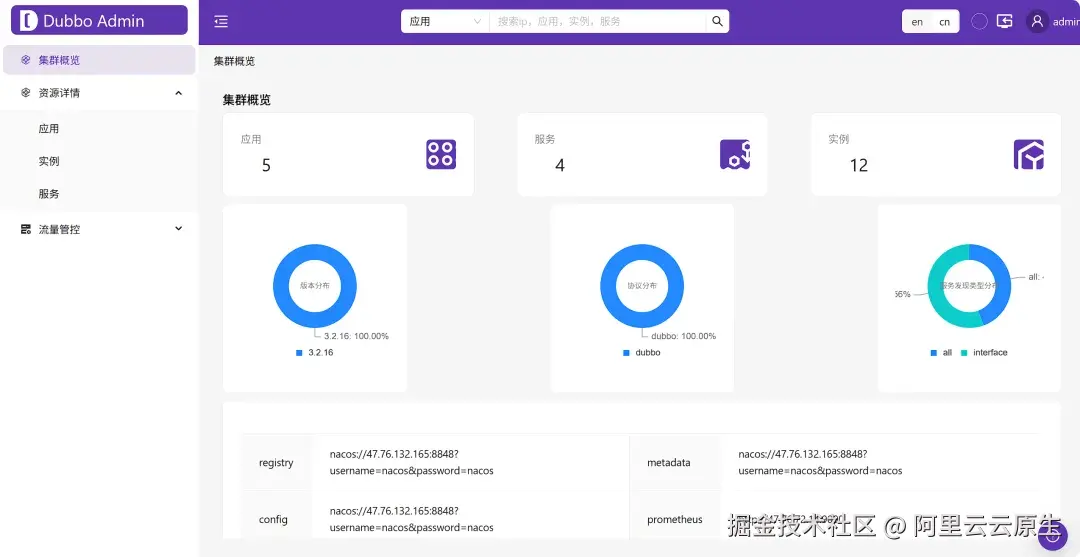Click the 3.2.16: 100.00% chart label
The height and width of the screenshot is (557, 1080).
(356, 336)
